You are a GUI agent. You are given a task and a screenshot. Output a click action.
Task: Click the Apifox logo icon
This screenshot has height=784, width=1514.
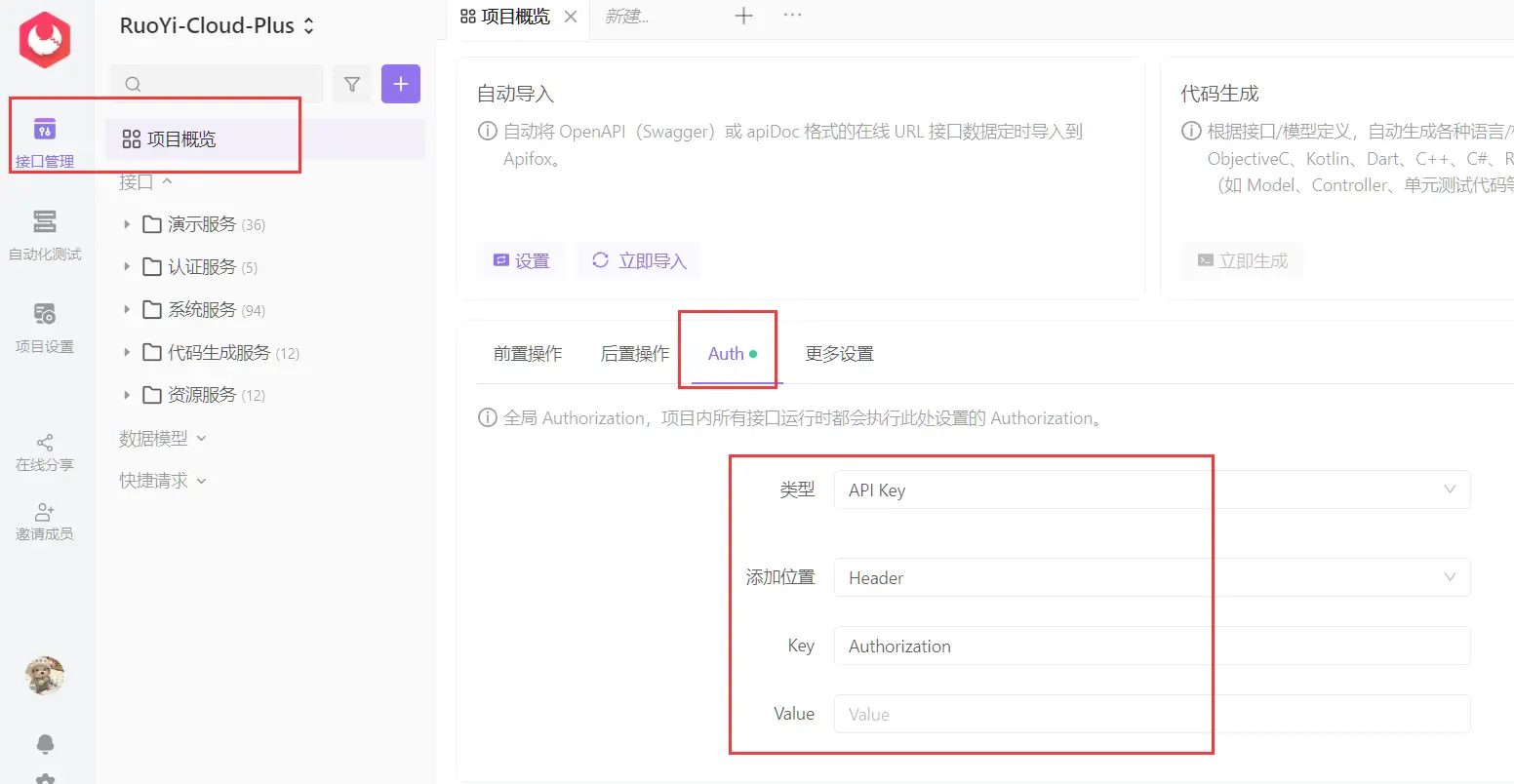(x=45, y=40)
